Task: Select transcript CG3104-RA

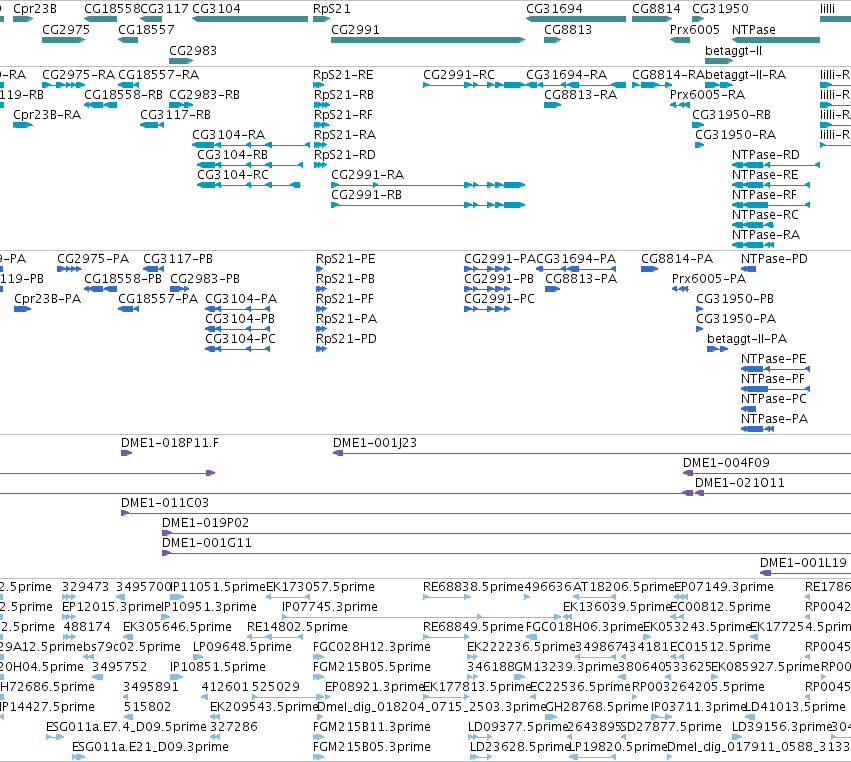Action: tap(251, 145)
